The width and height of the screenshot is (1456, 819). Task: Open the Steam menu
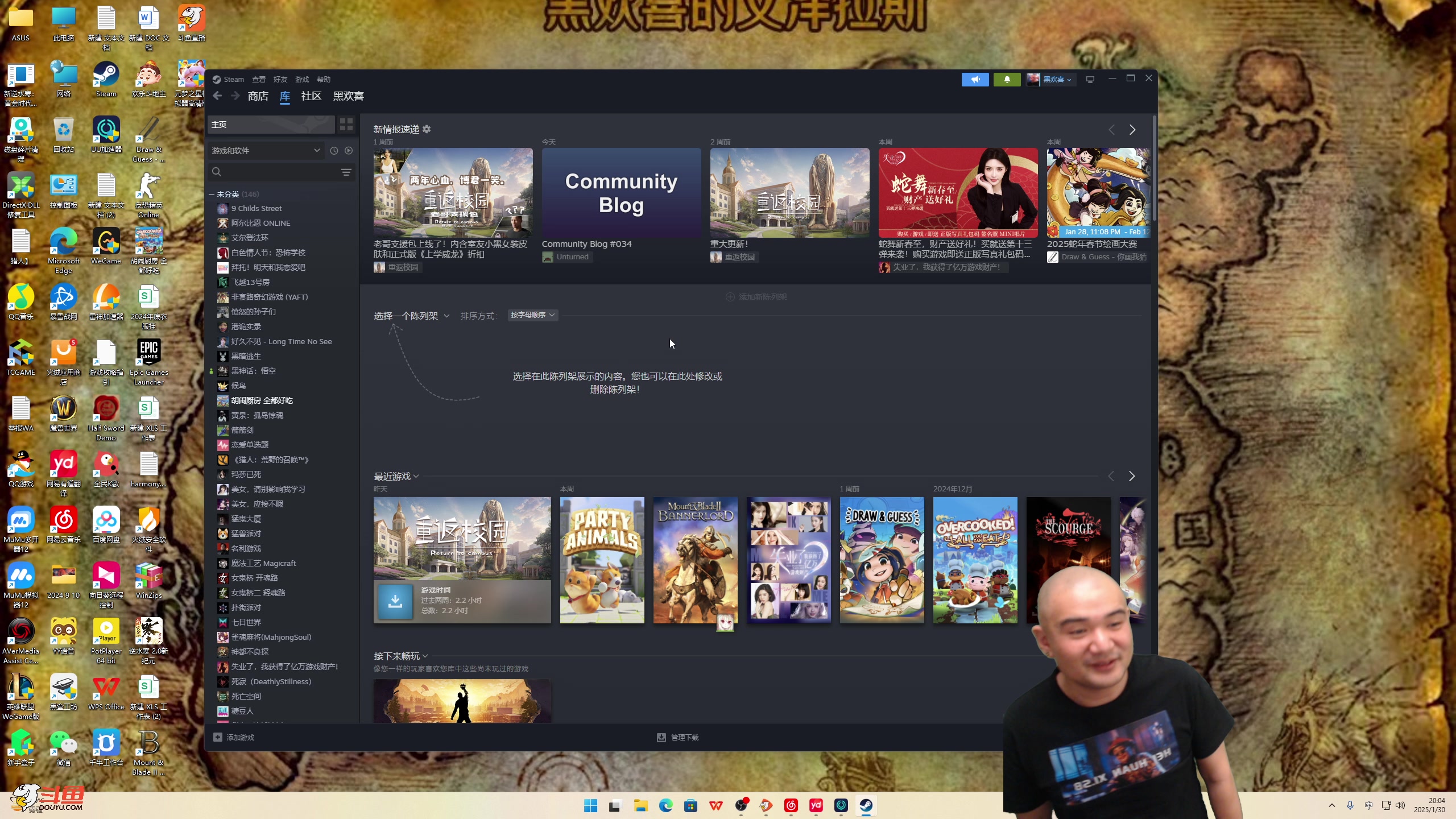(233, 79)
